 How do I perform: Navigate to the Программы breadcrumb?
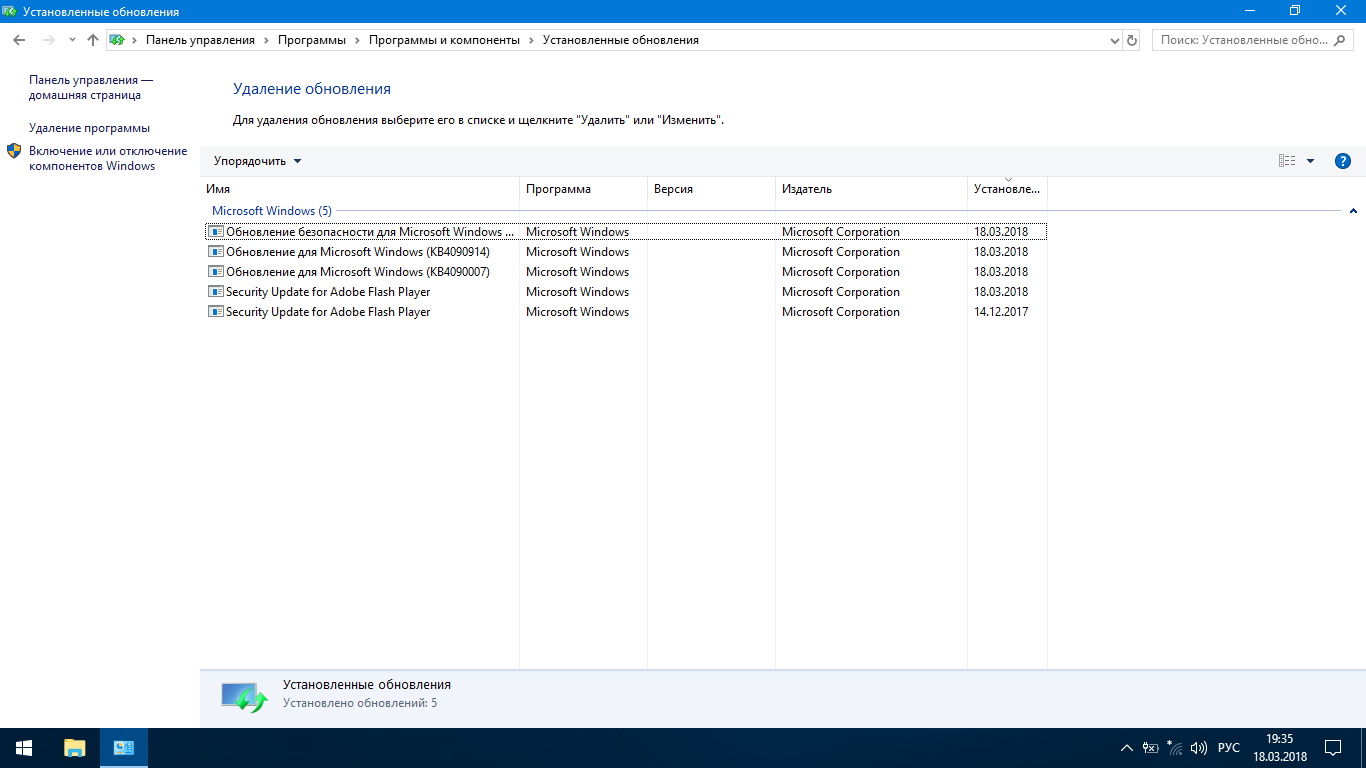click(312, 40)
